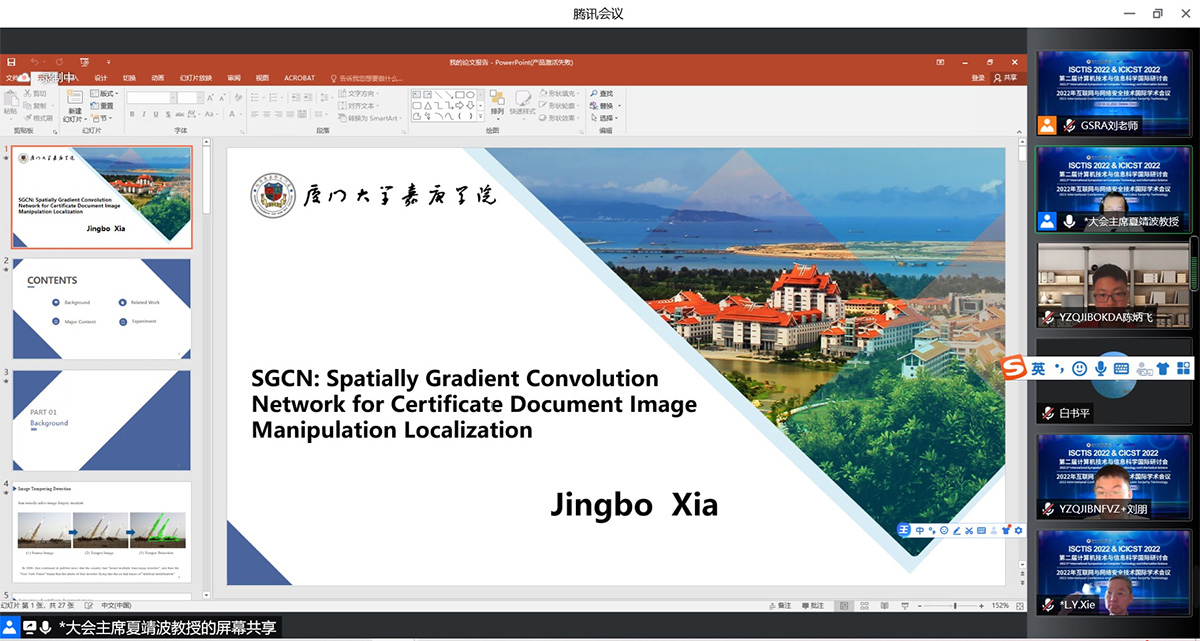Toggle Italic formatting
The width and height of the screenshot is (1200, 641).
point(144,114)
